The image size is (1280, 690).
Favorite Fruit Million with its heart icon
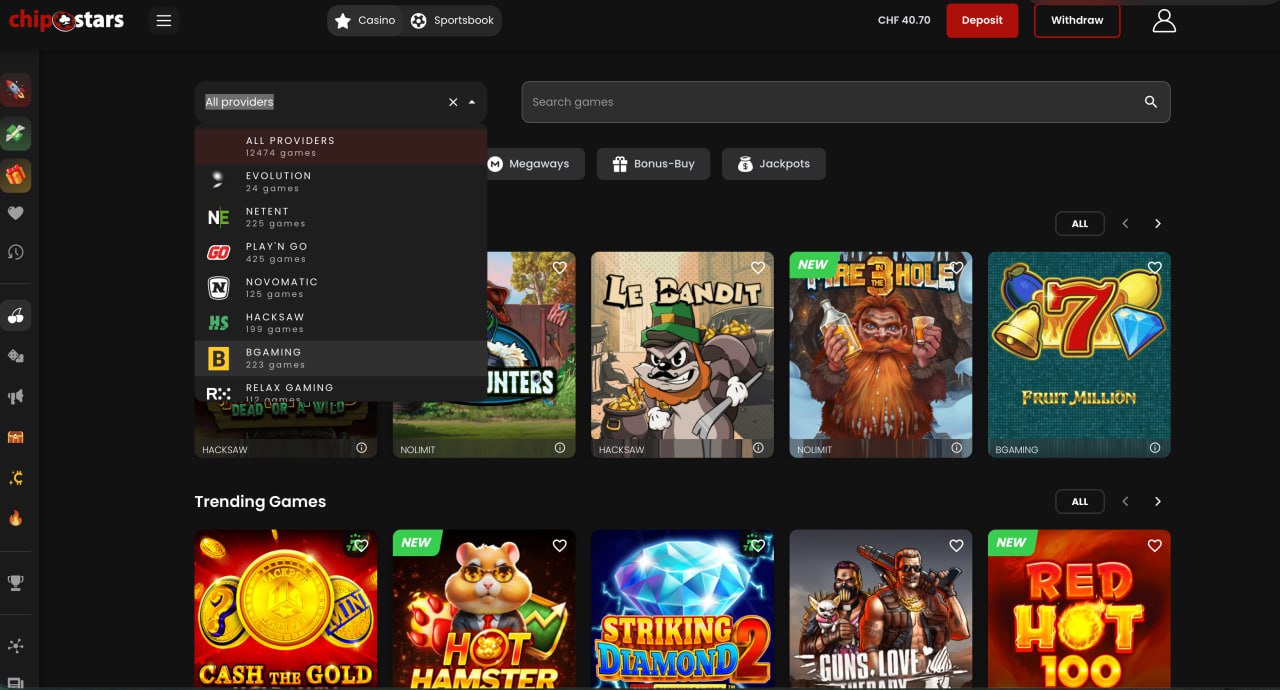[x=1154, y=268]
